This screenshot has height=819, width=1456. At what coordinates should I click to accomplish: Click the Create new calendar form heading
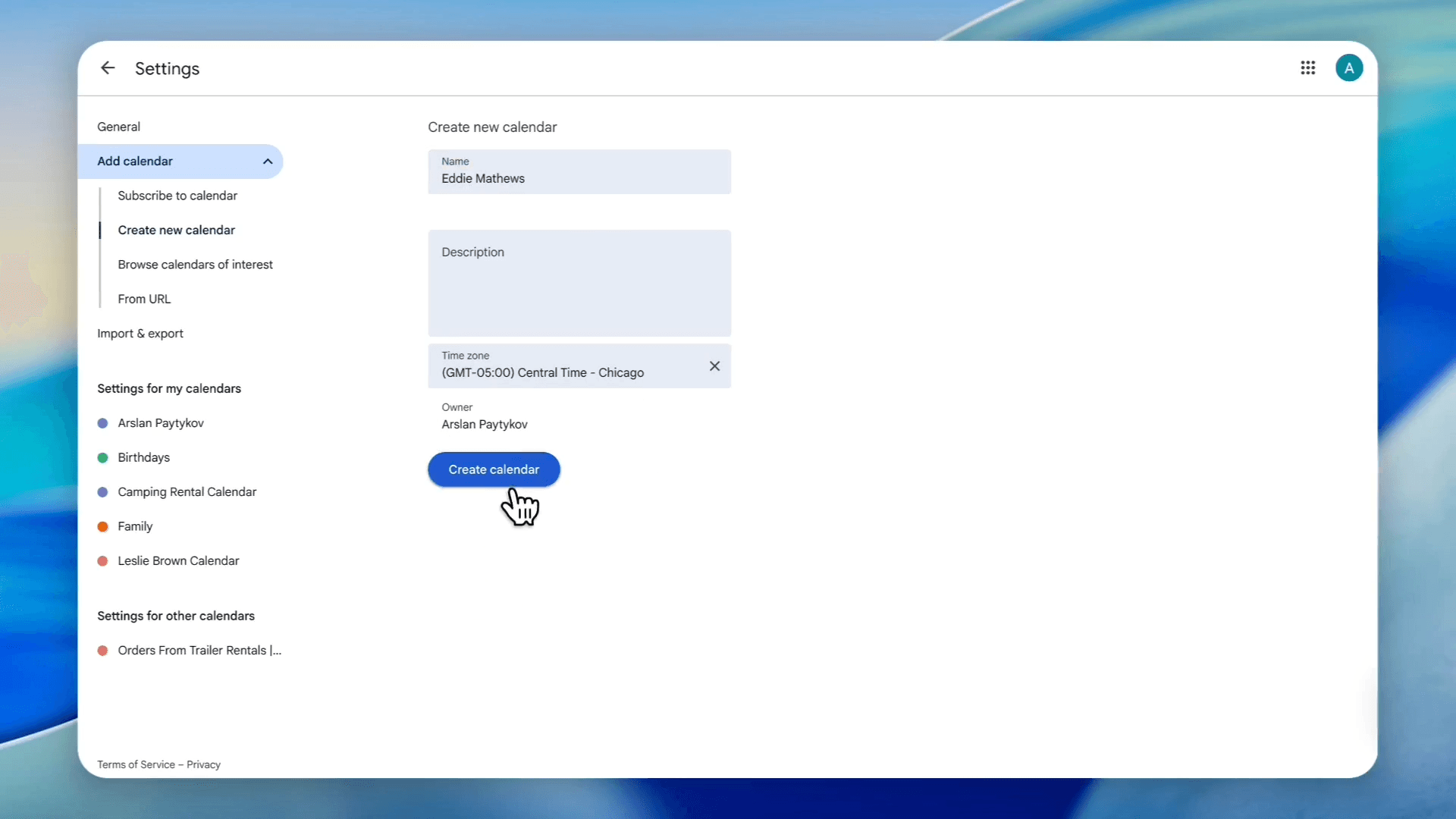[x=492, y=127]
